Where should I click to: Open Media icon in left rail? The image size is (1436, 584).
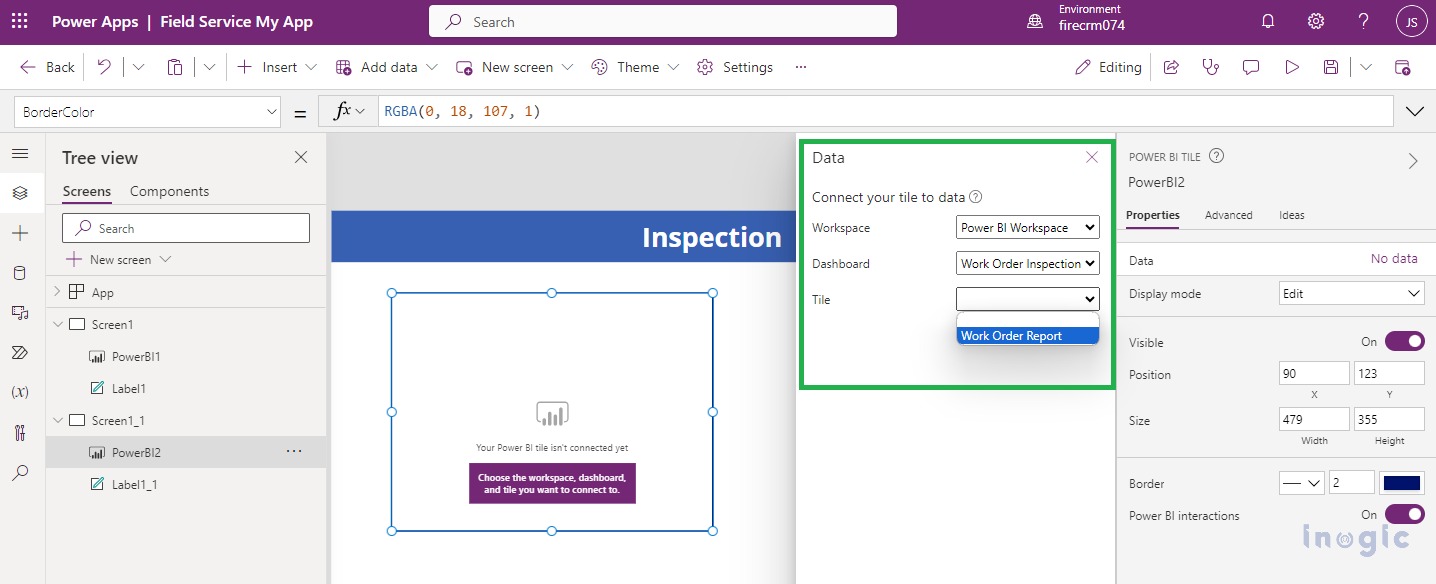pyautogui.click(x=20, y=313)
